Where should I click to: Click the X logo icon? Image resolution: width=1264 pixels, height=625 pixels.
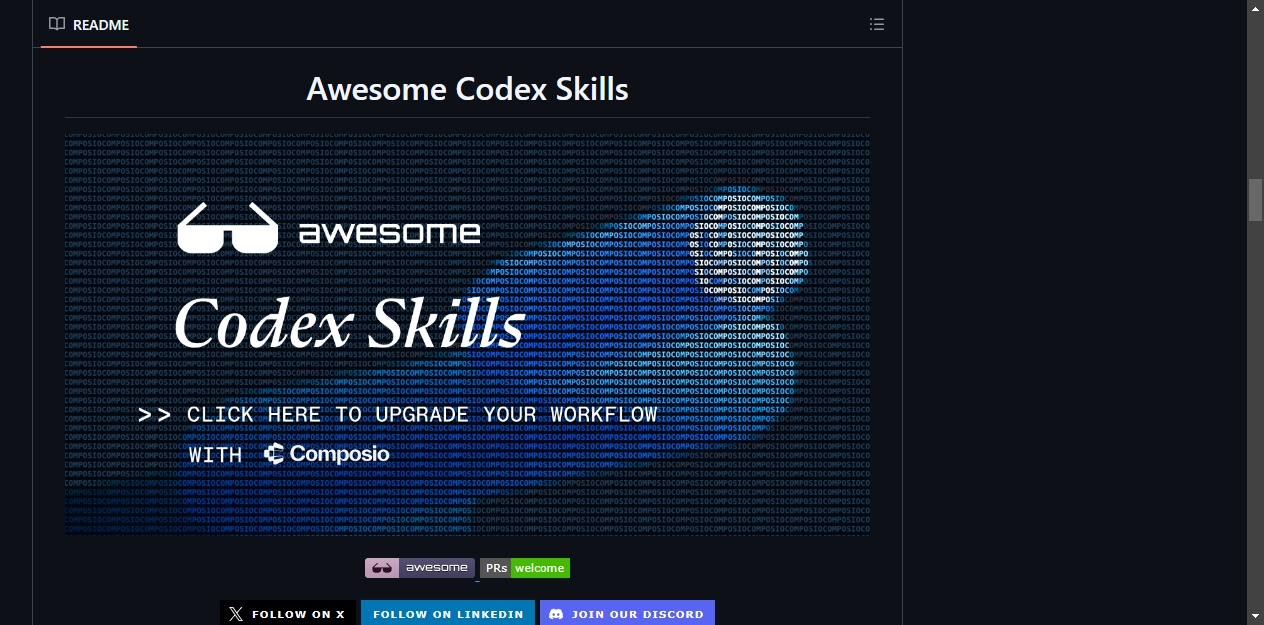(236, 614)
